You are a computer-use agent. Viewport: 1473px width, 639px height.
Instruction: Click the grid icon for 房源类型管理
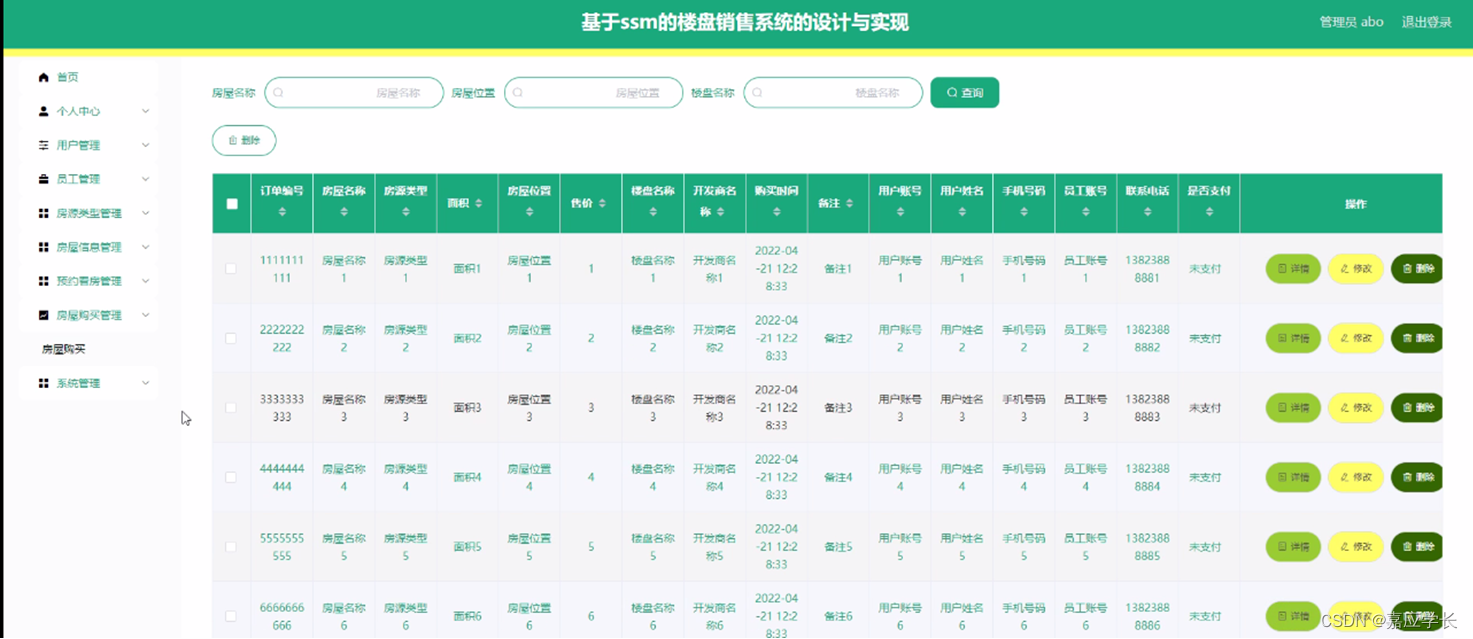click(x=43, y=213)
